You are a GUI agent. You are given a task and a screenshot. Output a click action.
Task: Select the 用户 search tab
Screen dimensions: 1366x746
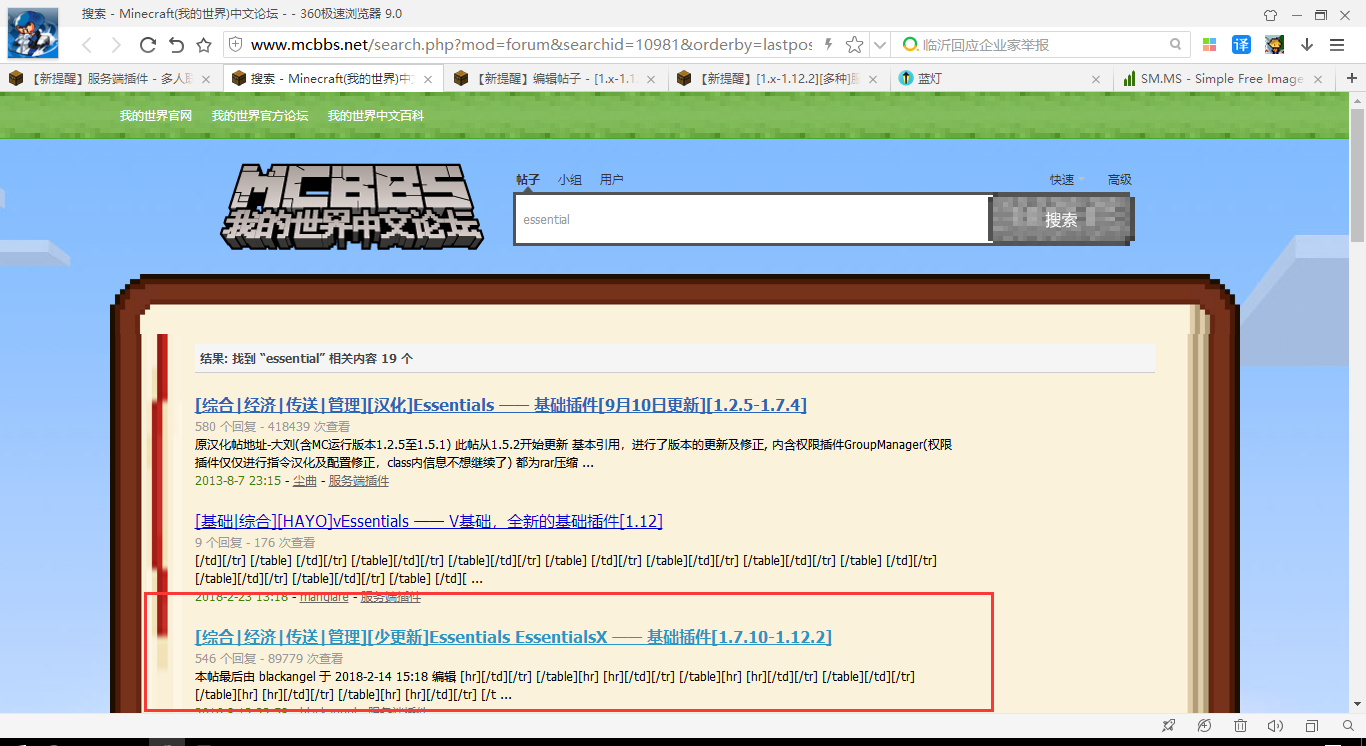pyautogui.click(x=612, y=180)
